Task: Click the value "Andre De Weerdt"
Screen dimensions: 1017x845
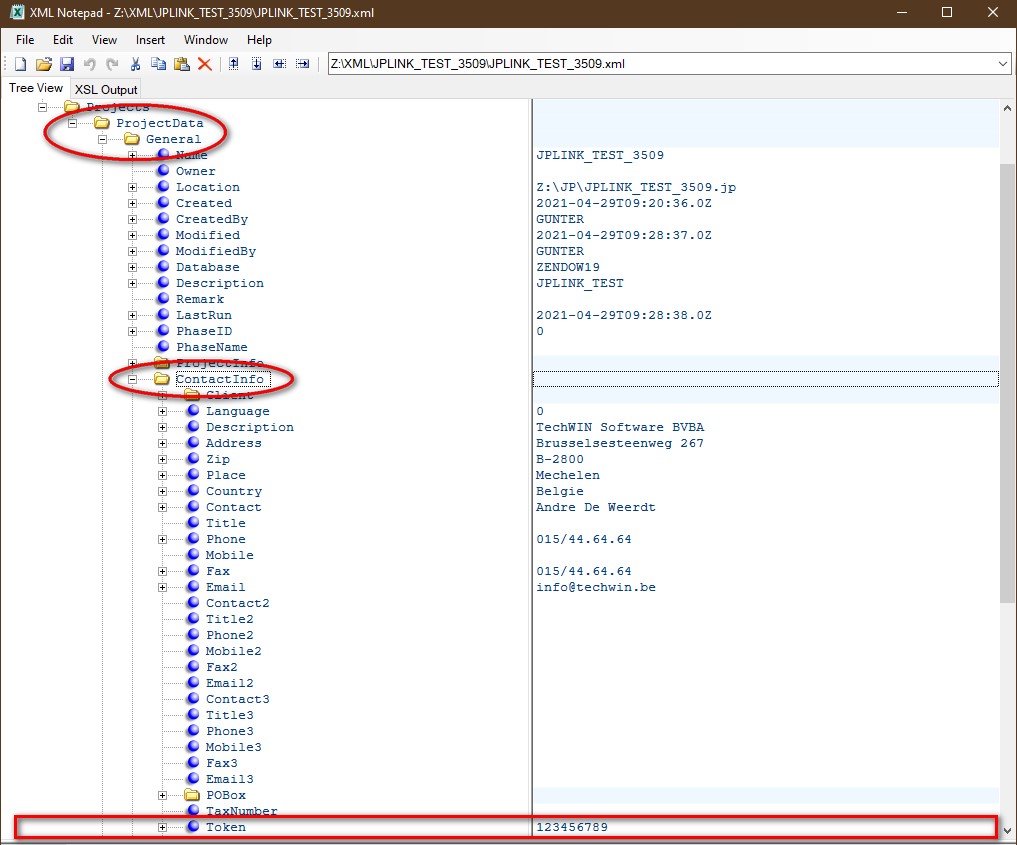Action: (x=596, y=507)
